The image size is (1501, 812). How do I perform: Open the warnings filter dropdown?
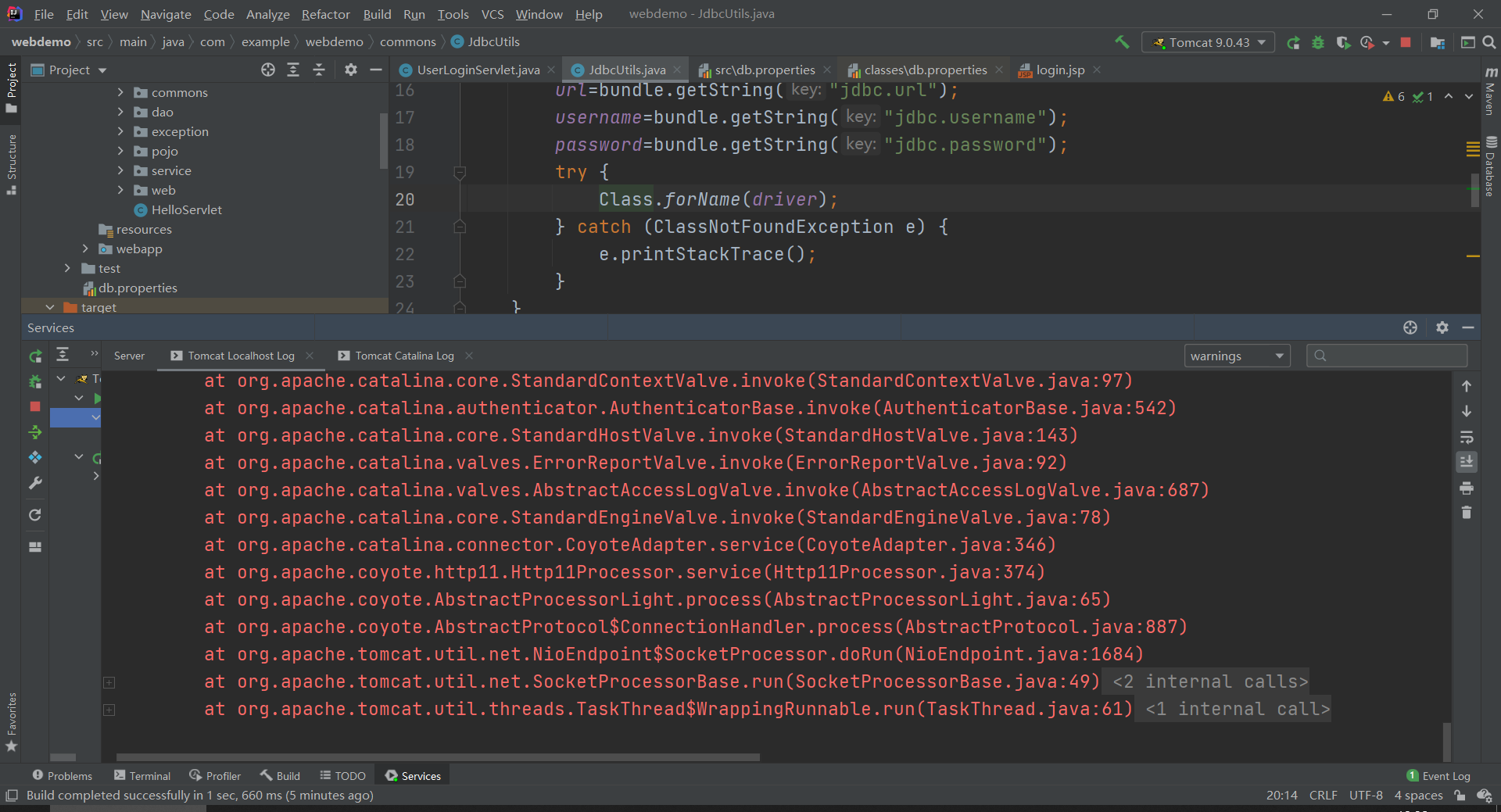(1237, 356)
